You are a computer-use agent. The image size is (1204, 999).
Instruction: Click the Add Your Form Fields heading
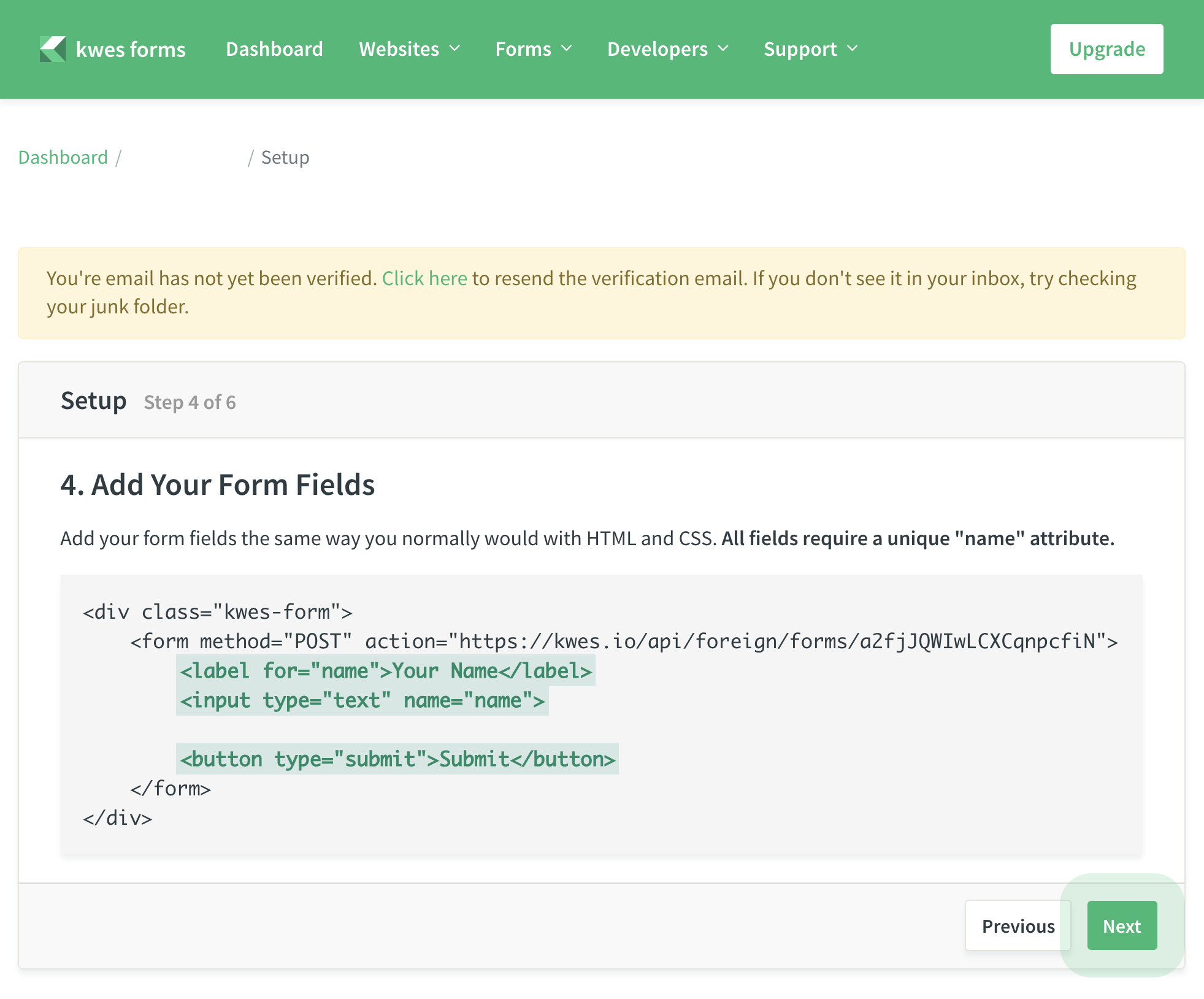coord(218,484)
